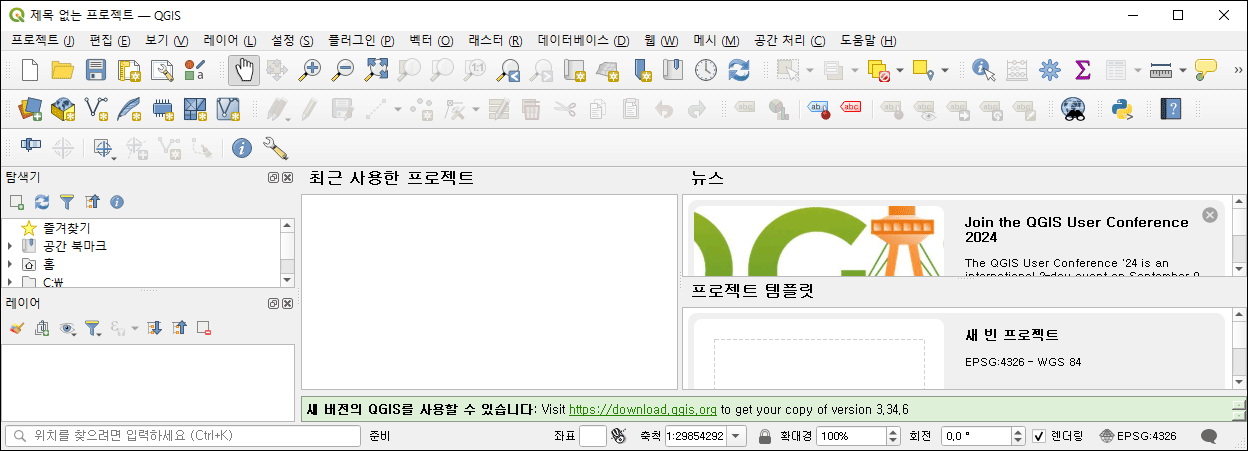Open the Layer Styling paintbrush icon
Image resolution: width=1248 pixels, height=451 pixels.
(x=16, y=328)
